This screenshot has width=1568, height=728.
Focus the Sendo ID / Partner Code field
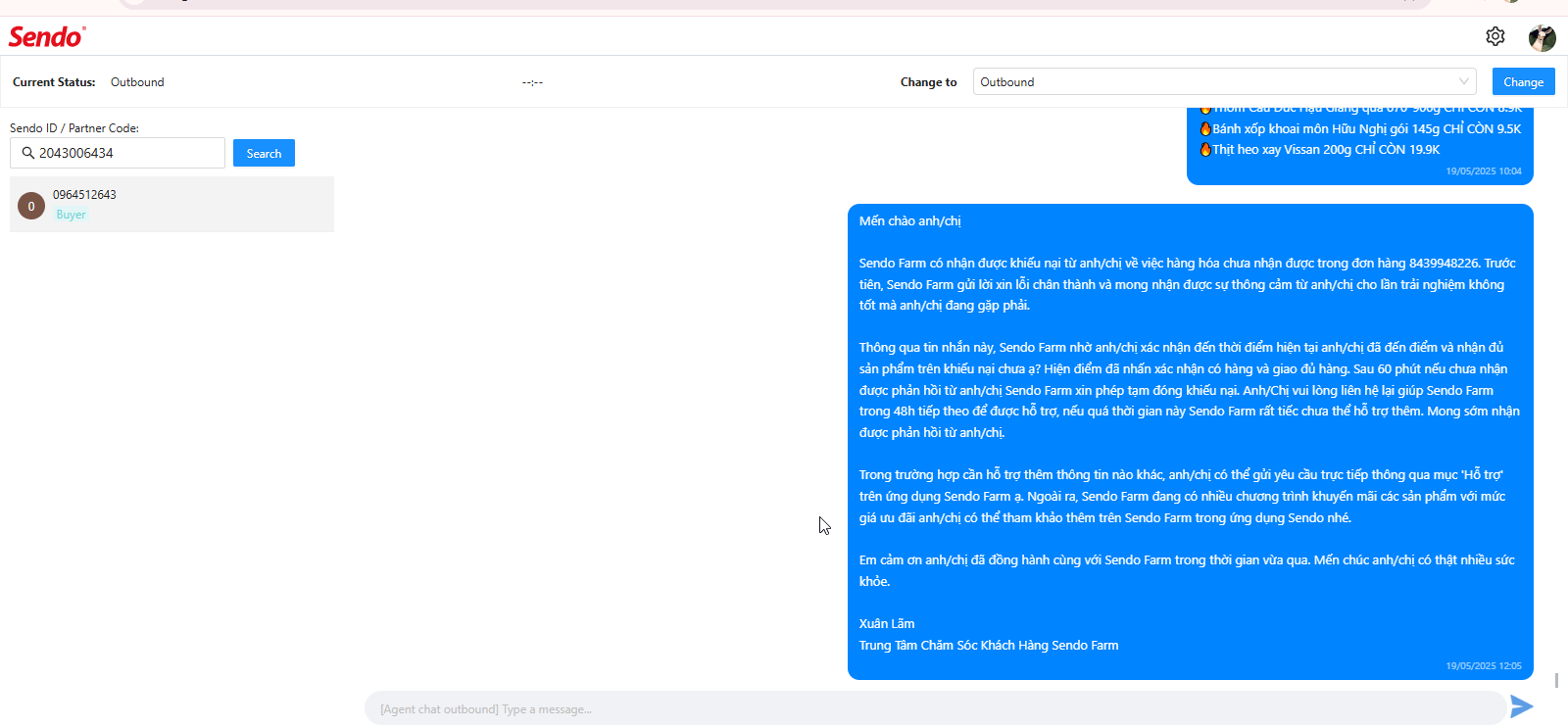tap(118, 153)
